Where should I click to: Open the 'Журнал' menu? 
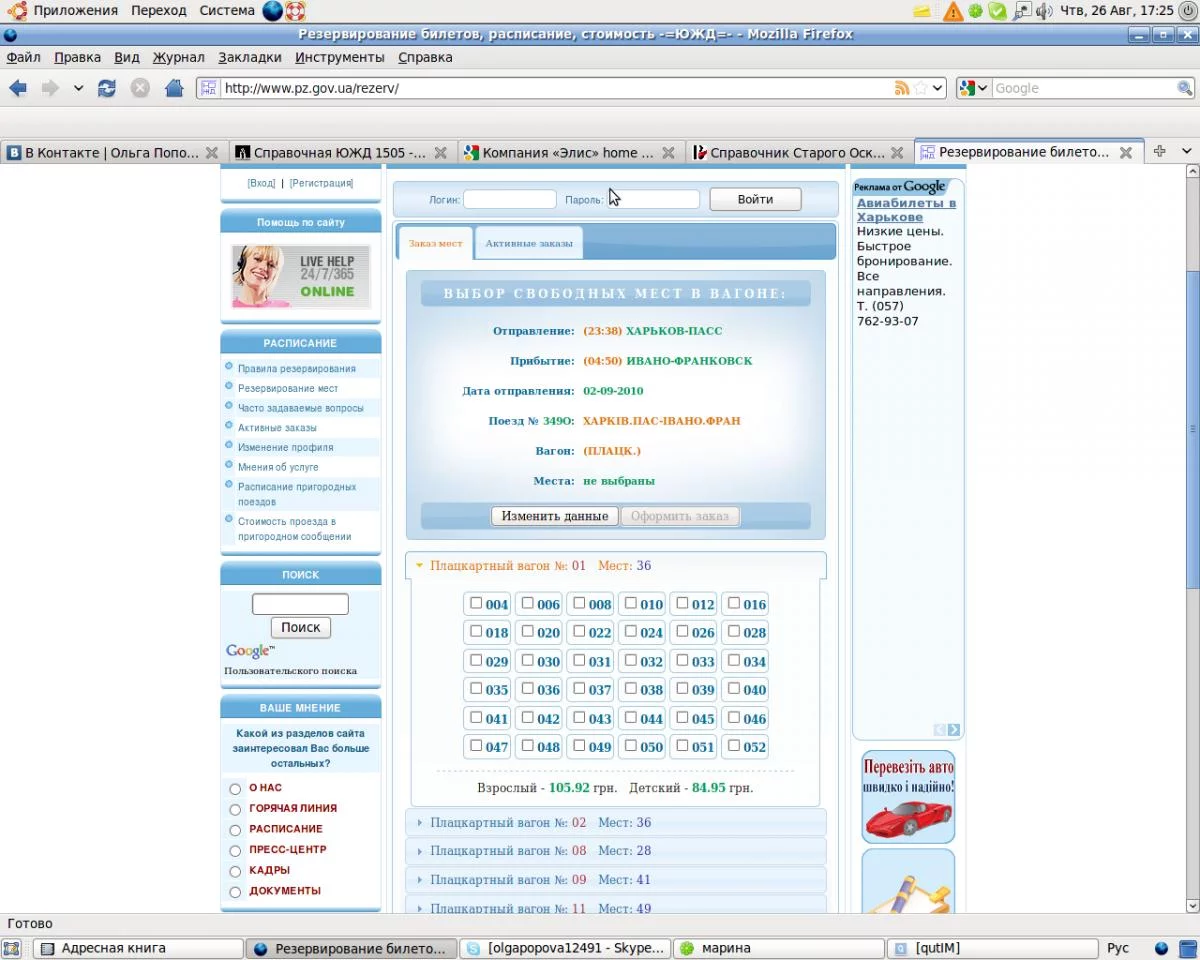(179, 57)
